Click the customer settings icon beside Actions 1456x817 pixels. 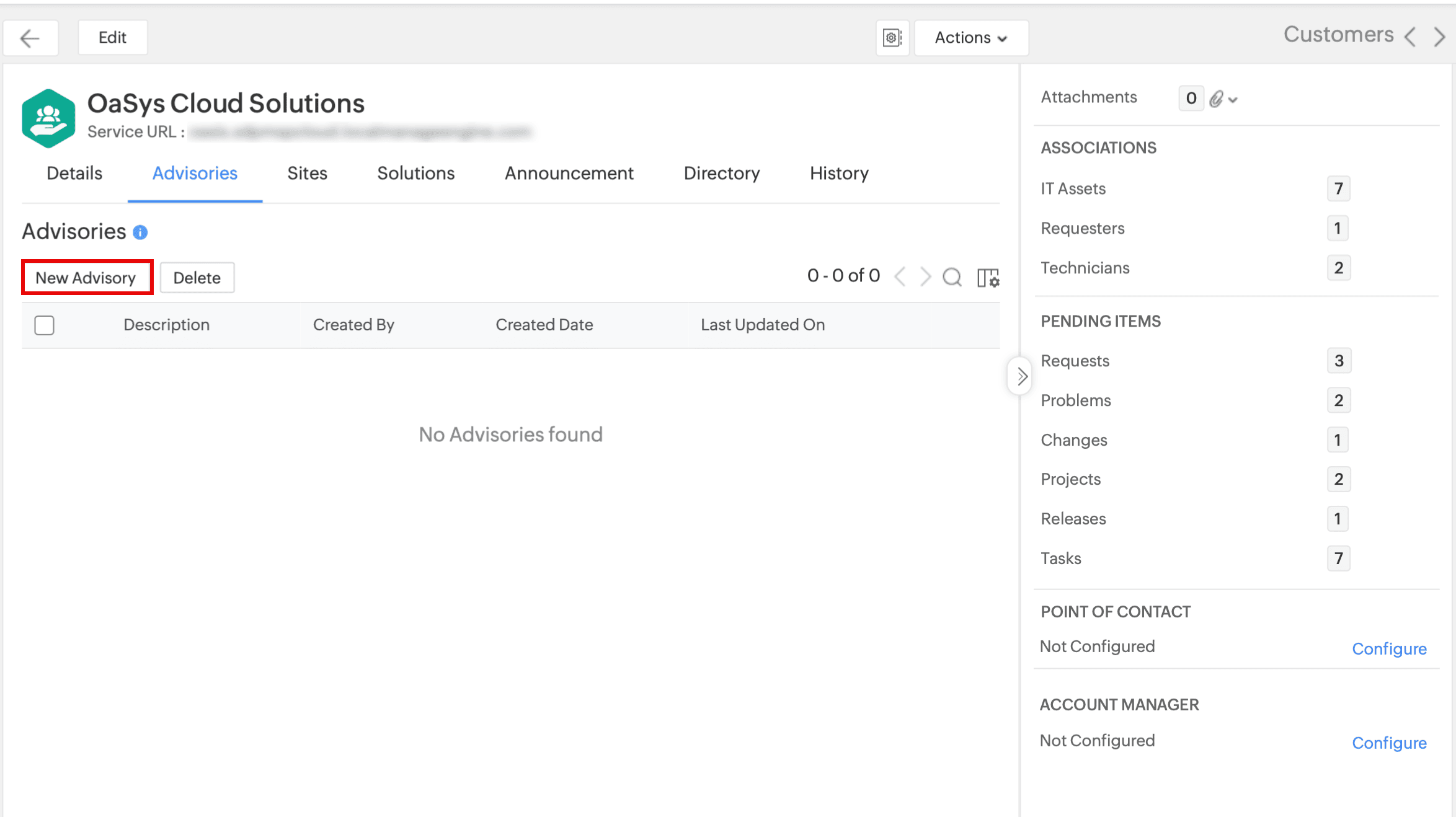(892, 38)
